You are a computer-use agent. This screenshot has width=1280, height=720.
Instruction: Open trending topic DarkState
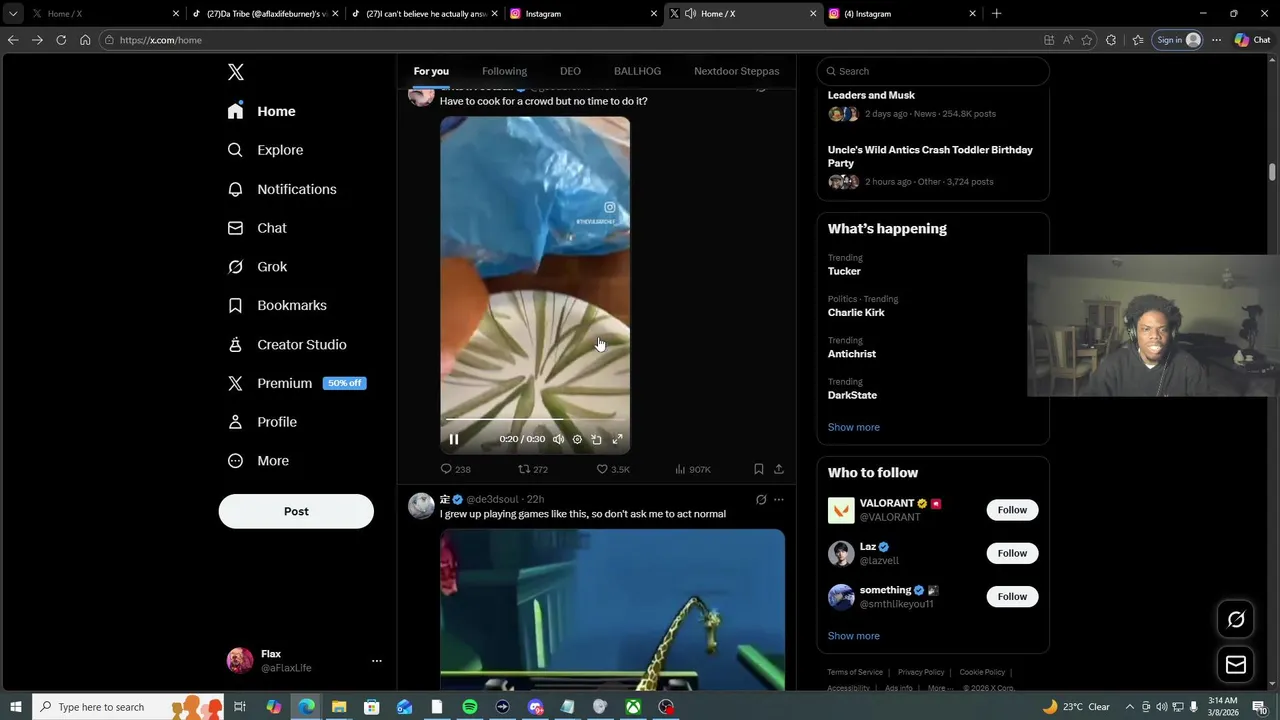coord(852,395)
